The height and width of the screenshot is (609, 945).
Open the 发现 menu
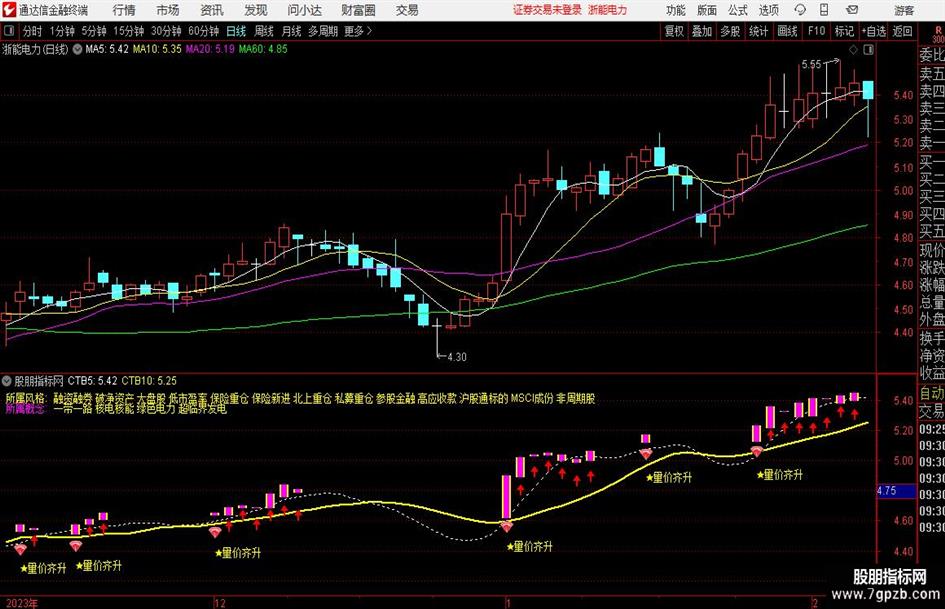256,10
